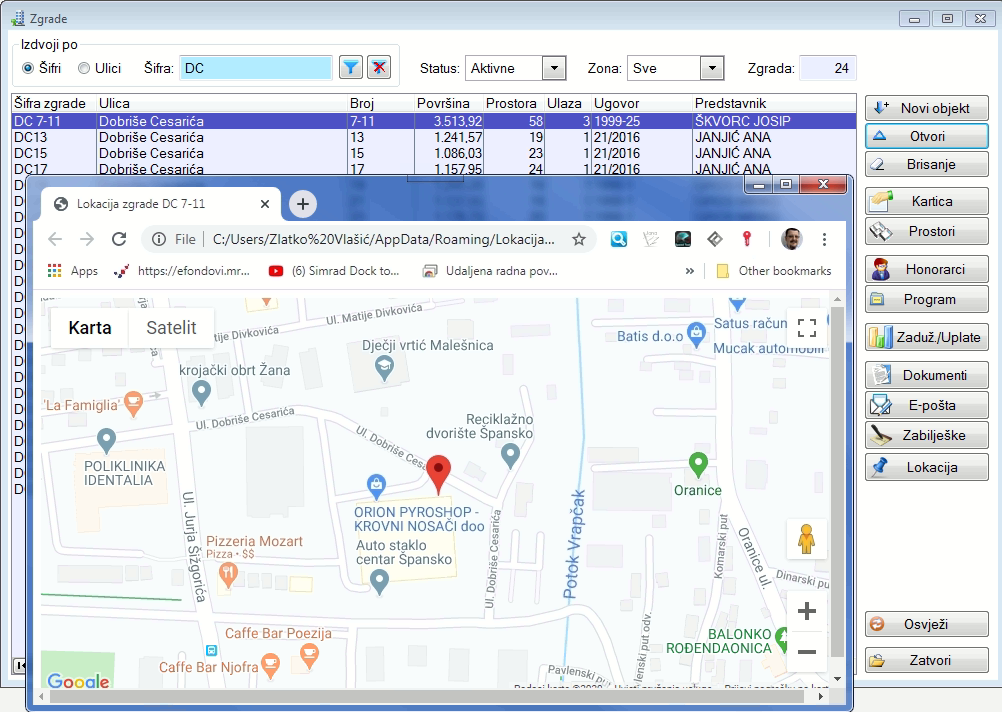The height and width of the screenshot is (712, 1002).
Task: Open the Status dropdown
Action: coord(554,68)
